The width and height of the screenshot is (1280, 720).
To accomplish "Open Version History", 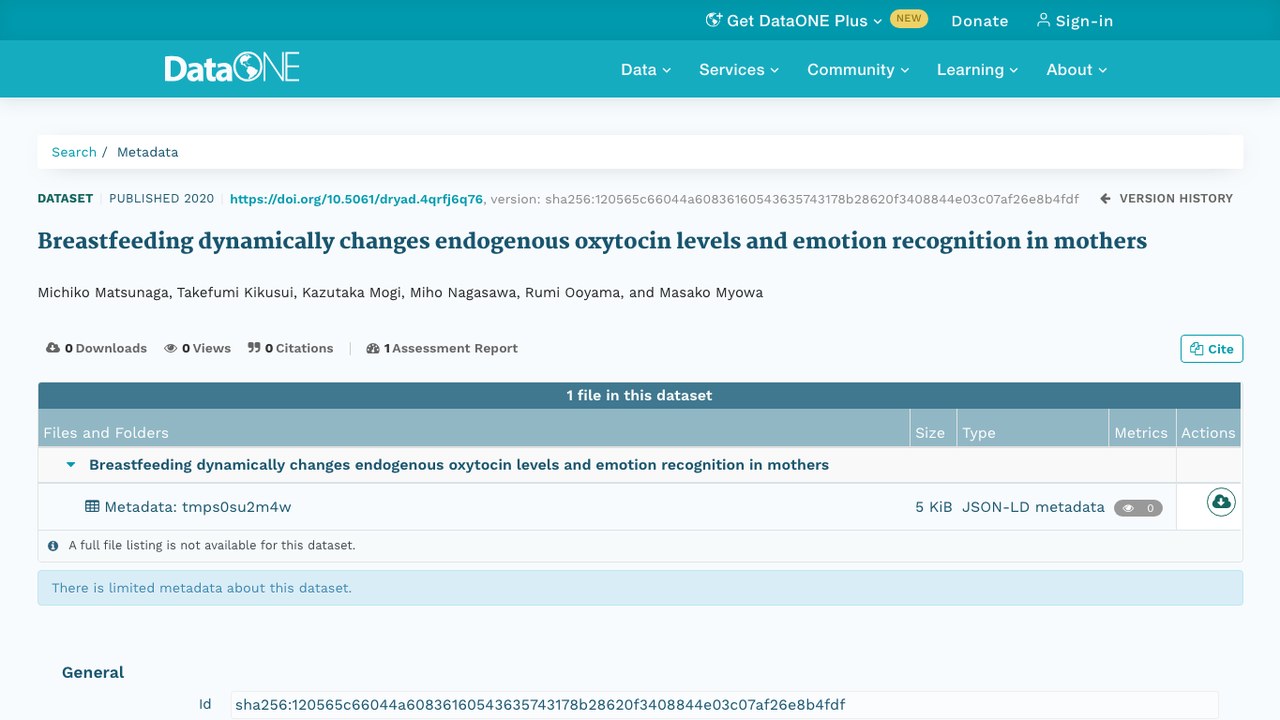I will (1166, 199).
